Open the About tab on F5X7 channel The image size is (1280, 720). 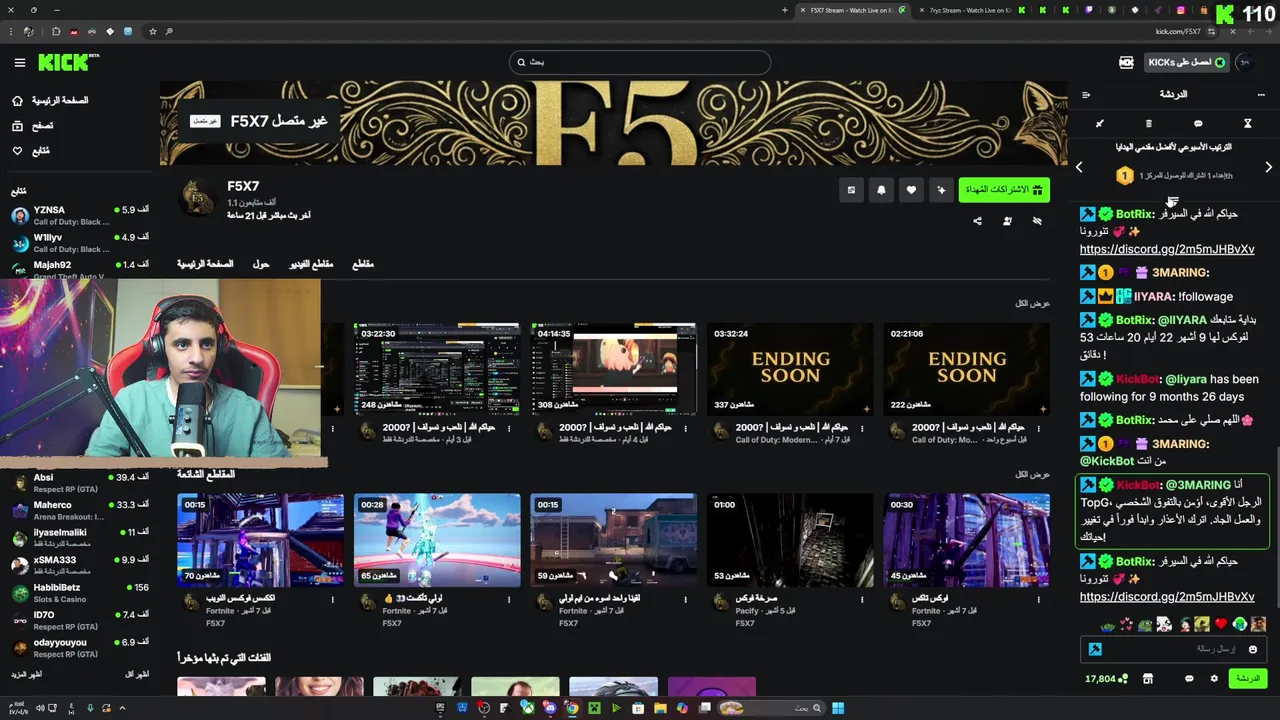coord(261,264)
